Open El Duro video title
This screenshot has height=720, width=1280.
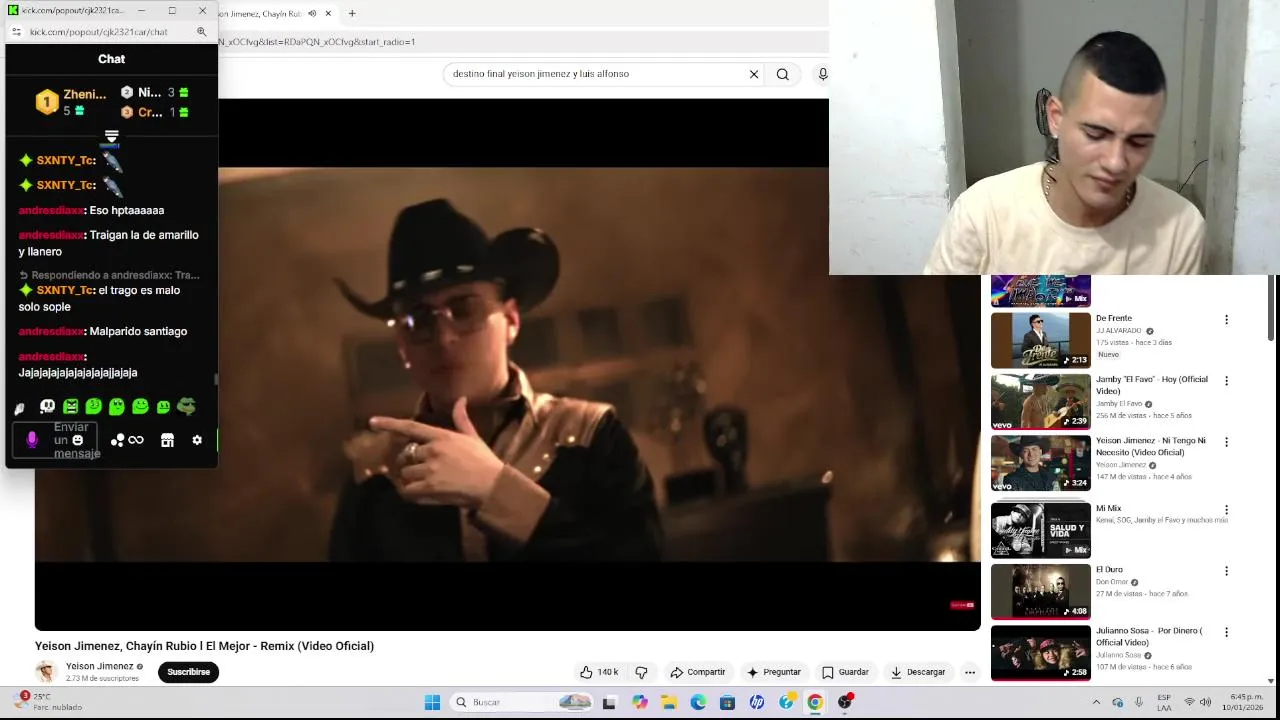[1109, 570]
